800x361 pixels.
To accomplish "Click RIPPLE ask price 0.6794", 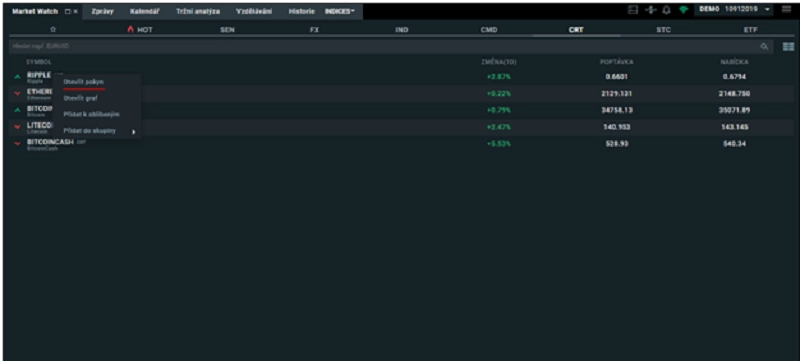I will point(734,77).
